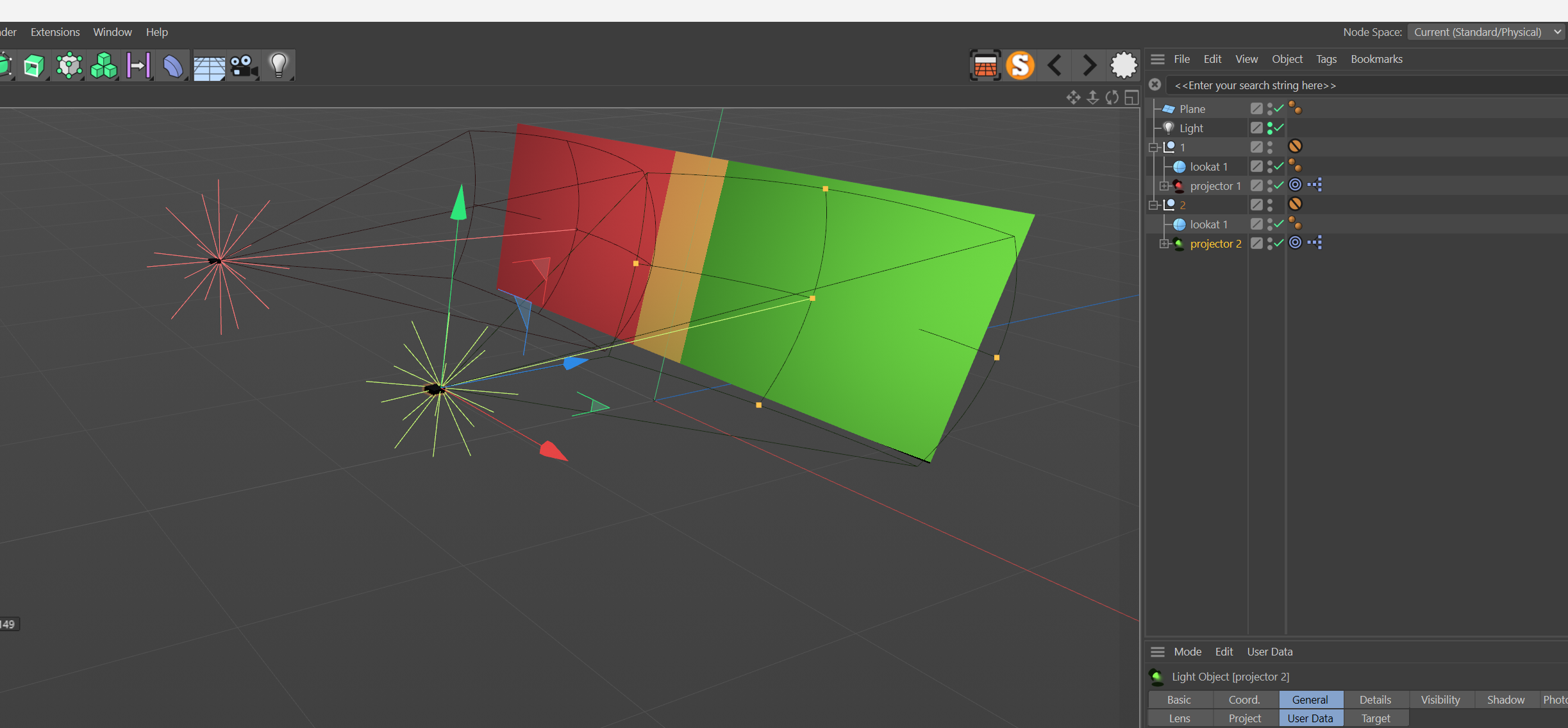Image resolution: width=1568 pixels, height=728 pixels.
Task: Open the Extensions menu
Action: pyautogui.click(x=55, y=32)
